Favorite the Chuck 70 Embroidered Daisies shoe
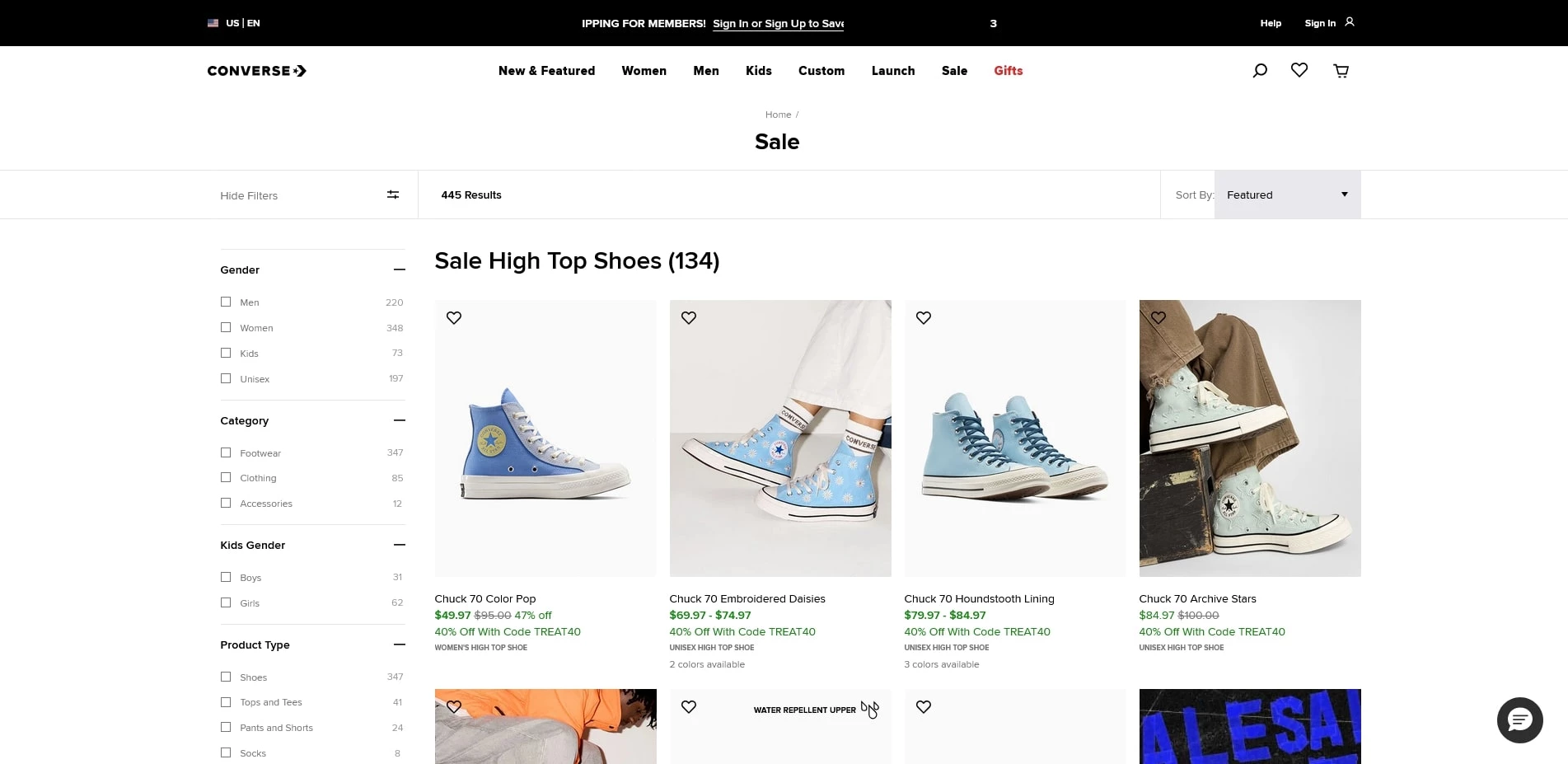This screenshot has height=764, width=1568. click(689, 318)
